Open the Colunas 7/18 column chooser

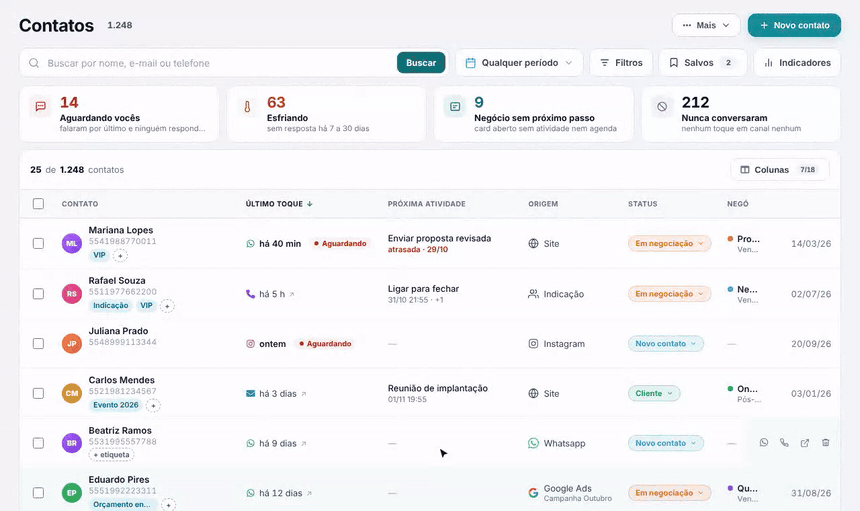[x=779, y=170]
